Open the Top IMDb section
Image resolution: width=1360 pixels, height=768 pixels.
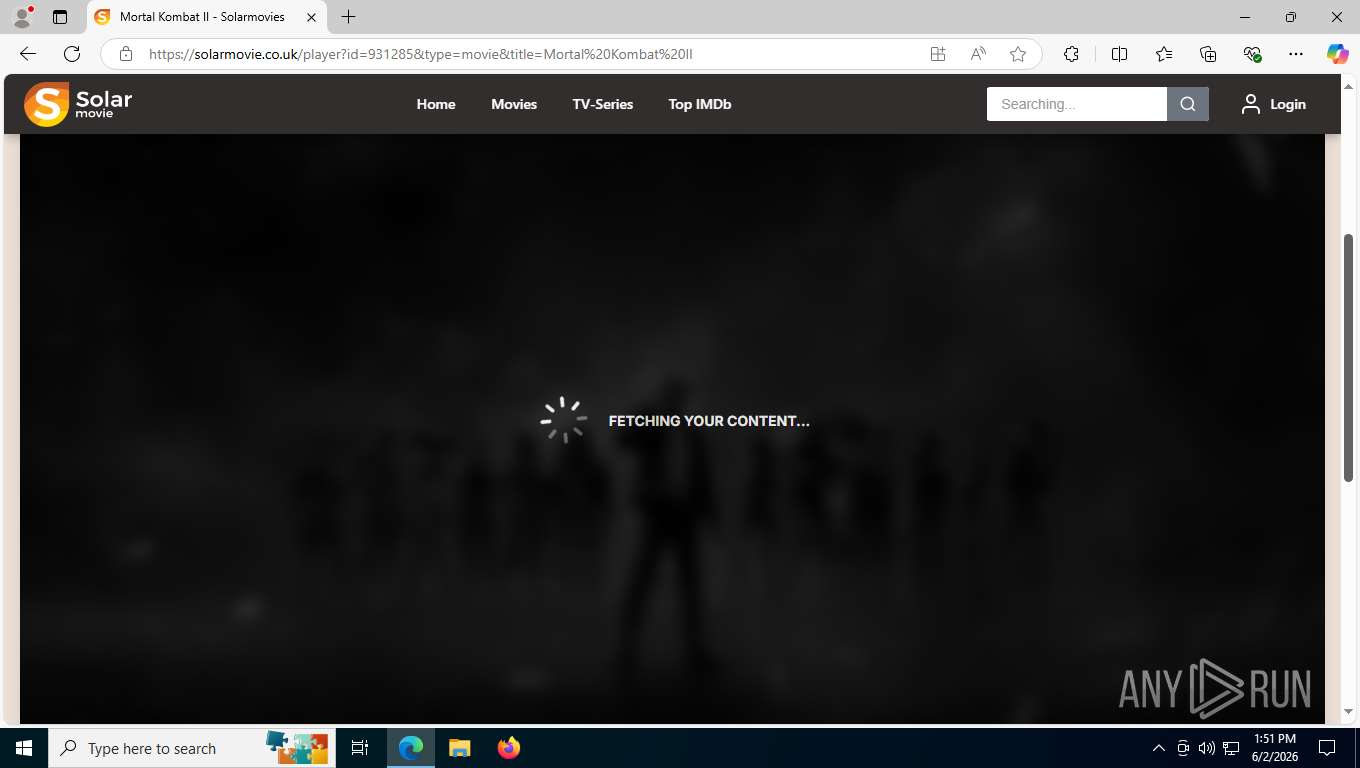700,104
